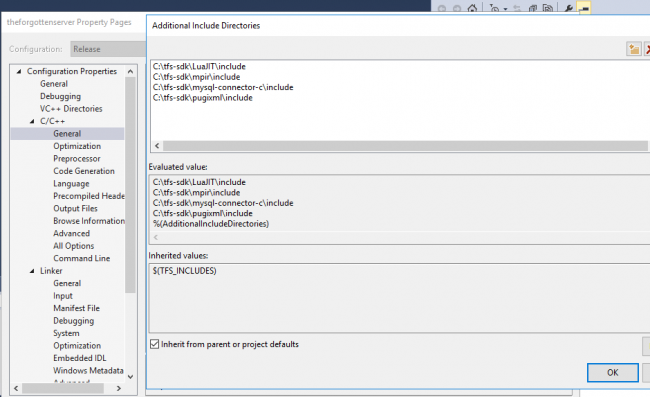Collapse the C/C++ node triangle

32,121
